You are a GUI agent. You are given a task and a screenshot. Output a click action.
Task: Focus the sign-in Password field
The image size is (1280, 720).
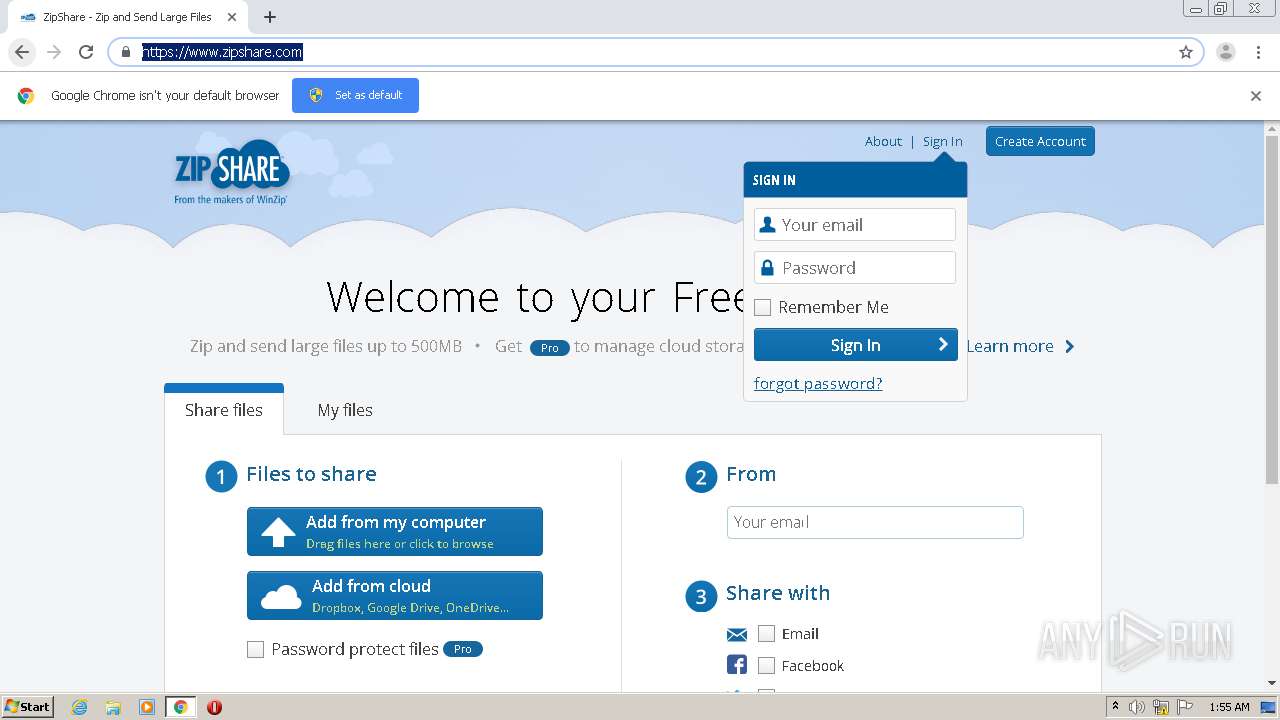pos(855,268)
